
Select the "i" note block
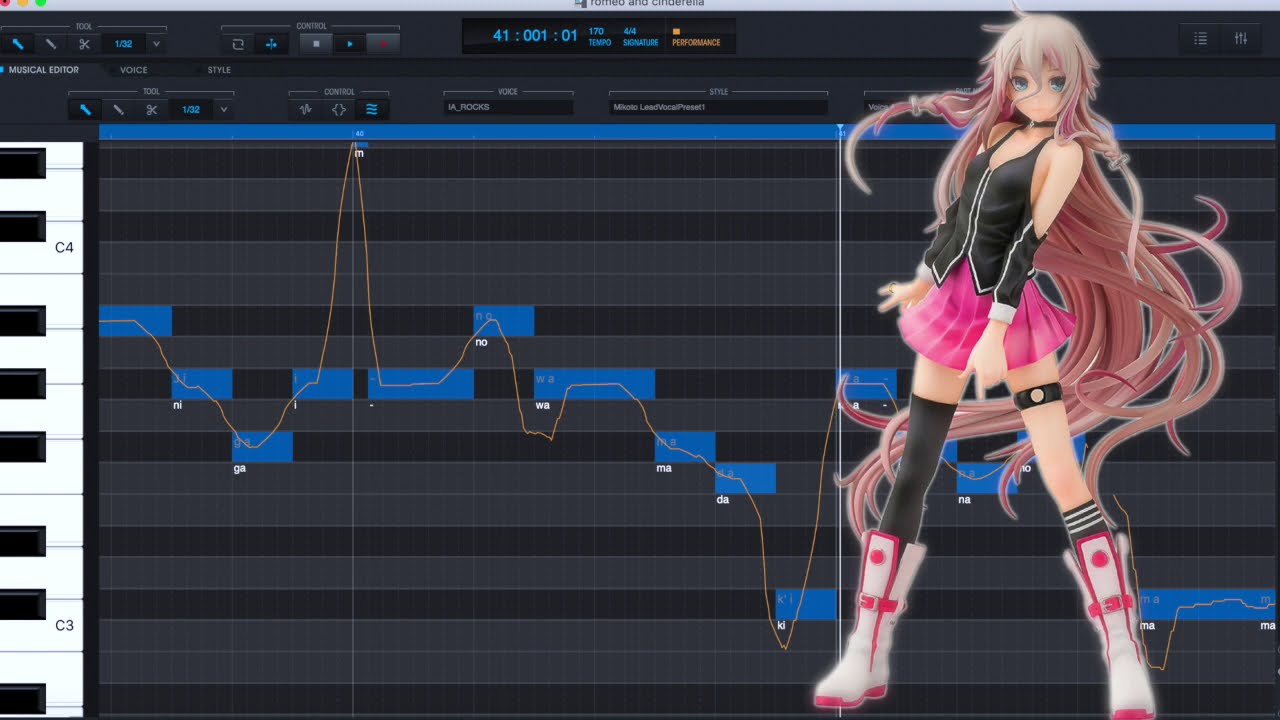323,383
